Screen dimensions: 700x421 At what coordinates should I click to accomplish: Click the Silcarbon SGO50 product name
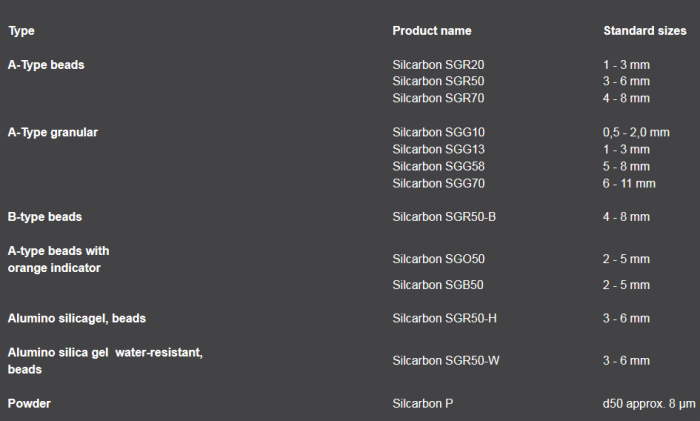(x=438, y=259)
